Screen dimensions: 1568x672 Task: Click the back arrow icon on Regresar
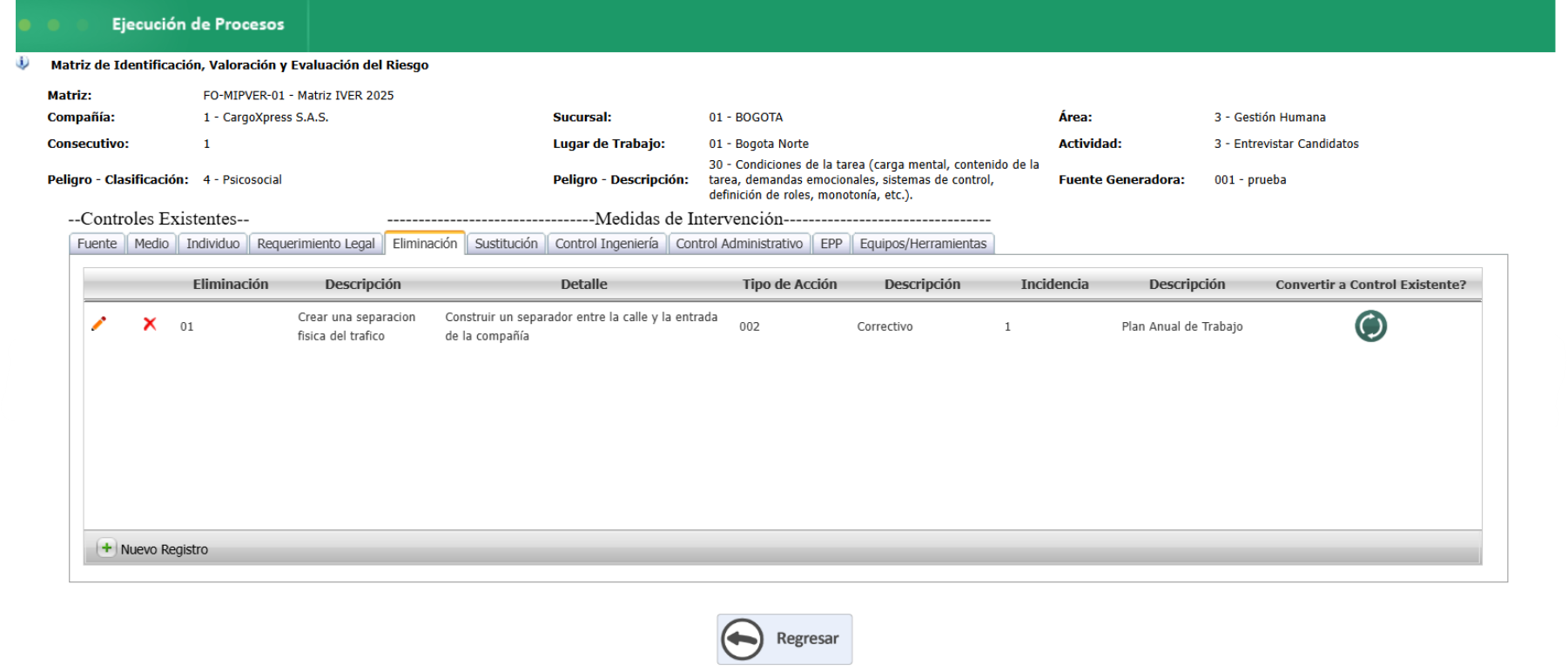pos(742,639)
